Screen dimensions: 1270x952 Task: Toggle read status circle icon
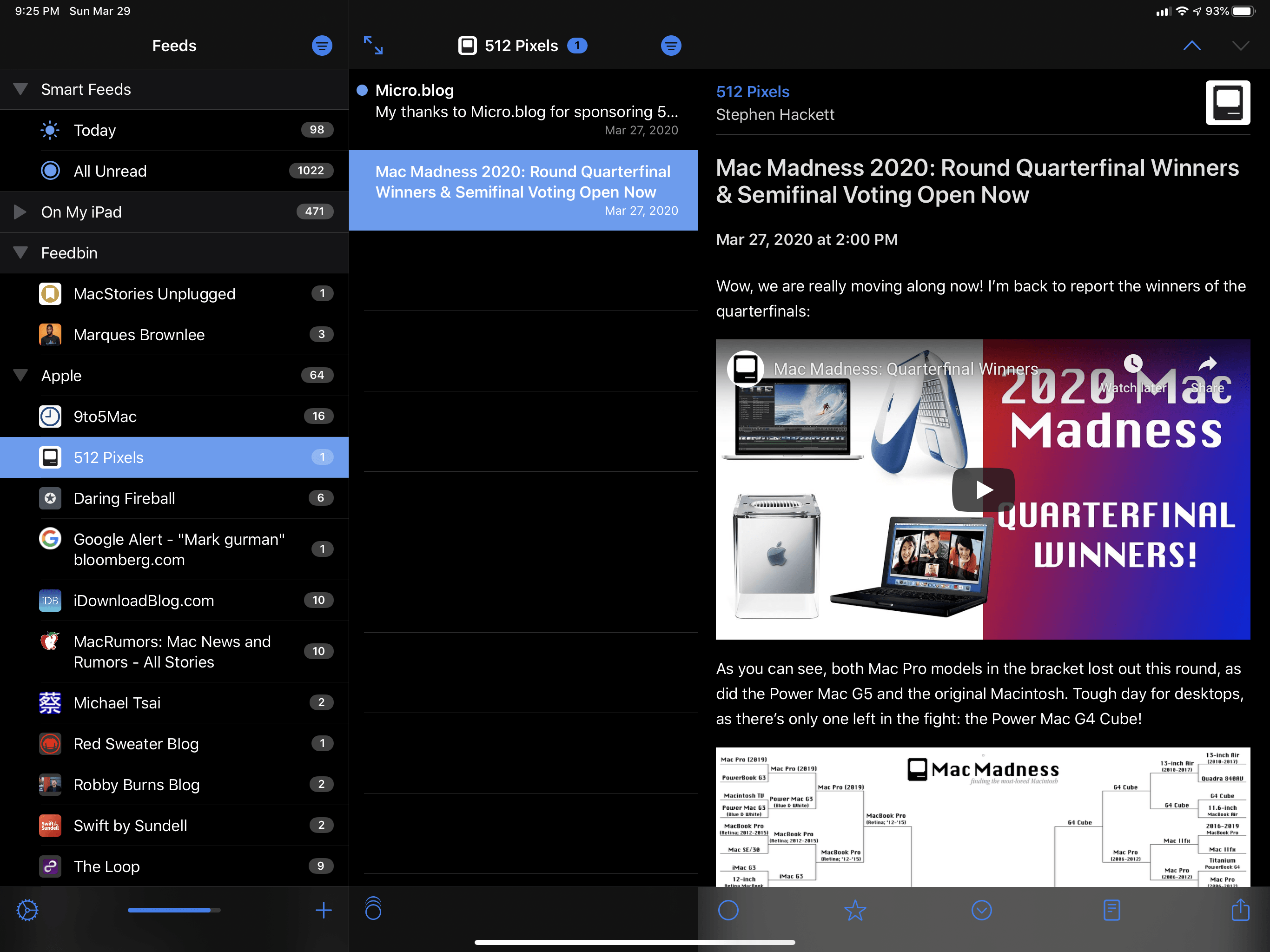point(728,910)
